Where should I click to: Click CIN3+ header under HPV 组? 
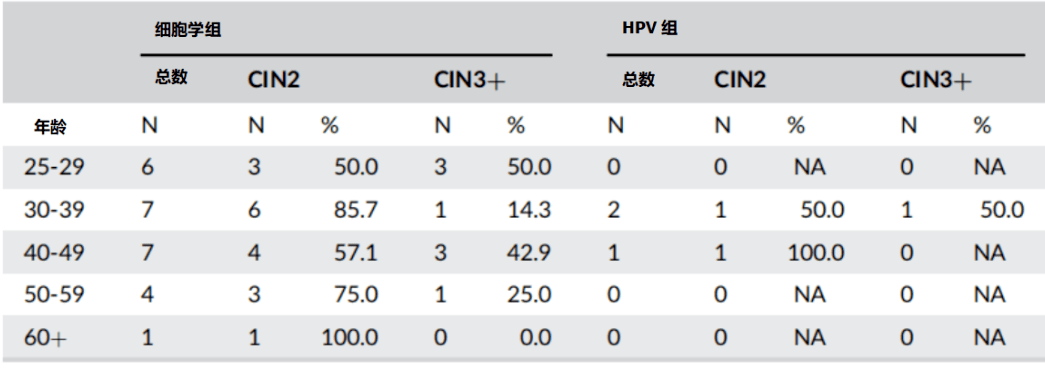[936, 81]
